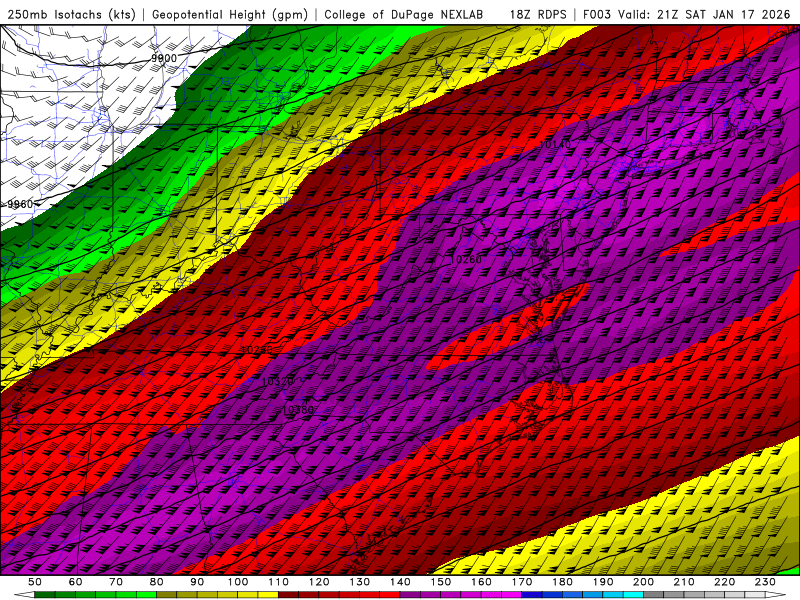Click the 170 value on the color scale
Viewport: 800px width, 600px height.
522,582
